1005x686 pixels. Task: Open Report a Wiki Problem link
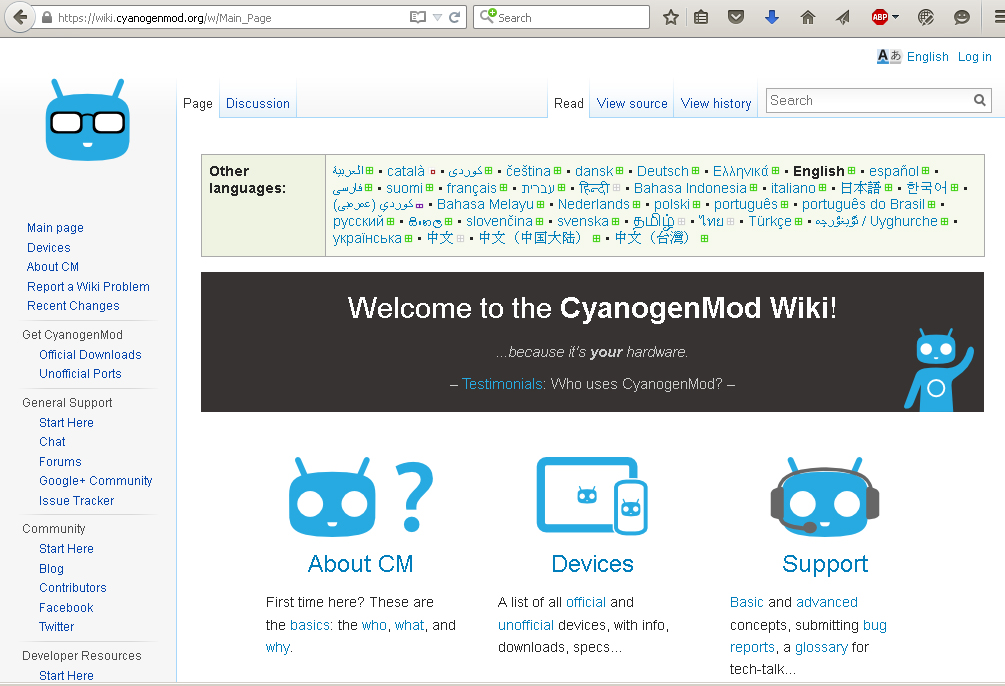tap(88, 287)
